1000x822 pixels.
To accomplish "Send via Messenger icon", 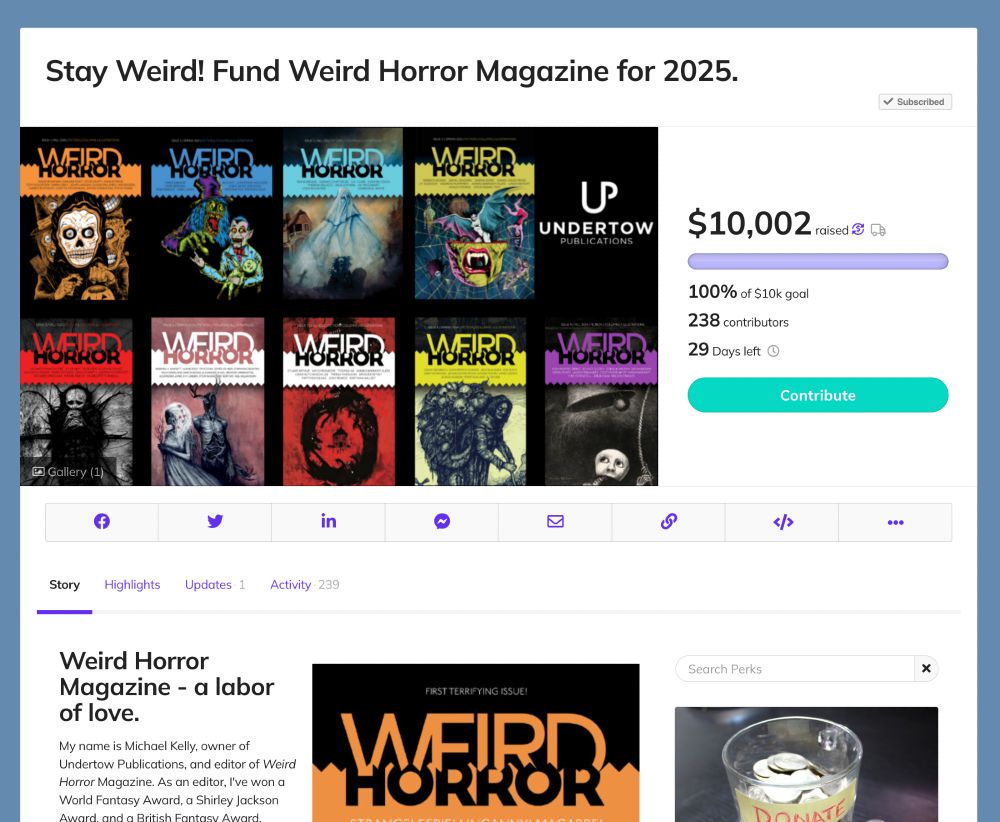I will tap(442, 522).
